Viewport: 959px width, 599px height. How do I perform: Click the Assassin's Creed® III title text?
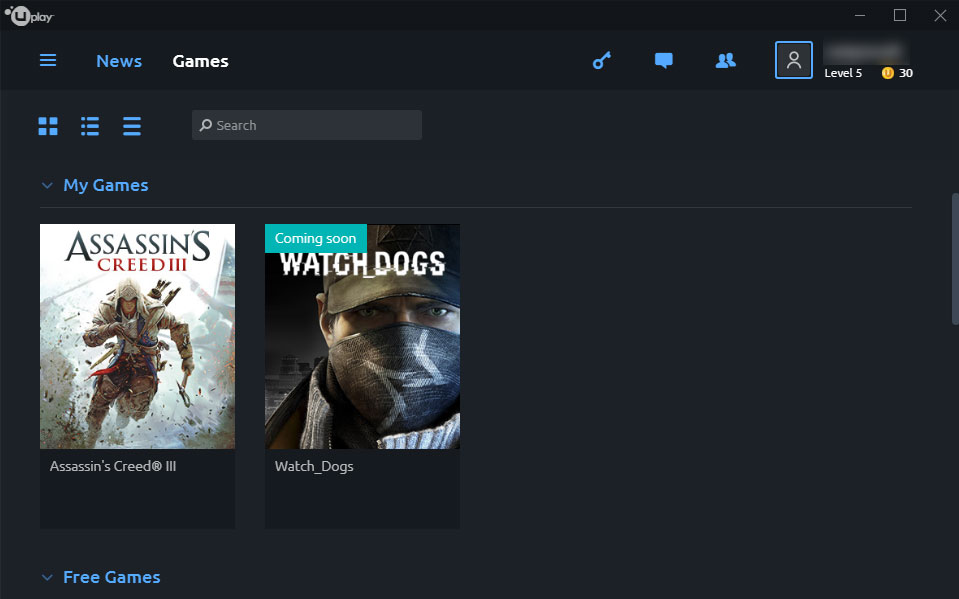(x=113, y=466)
